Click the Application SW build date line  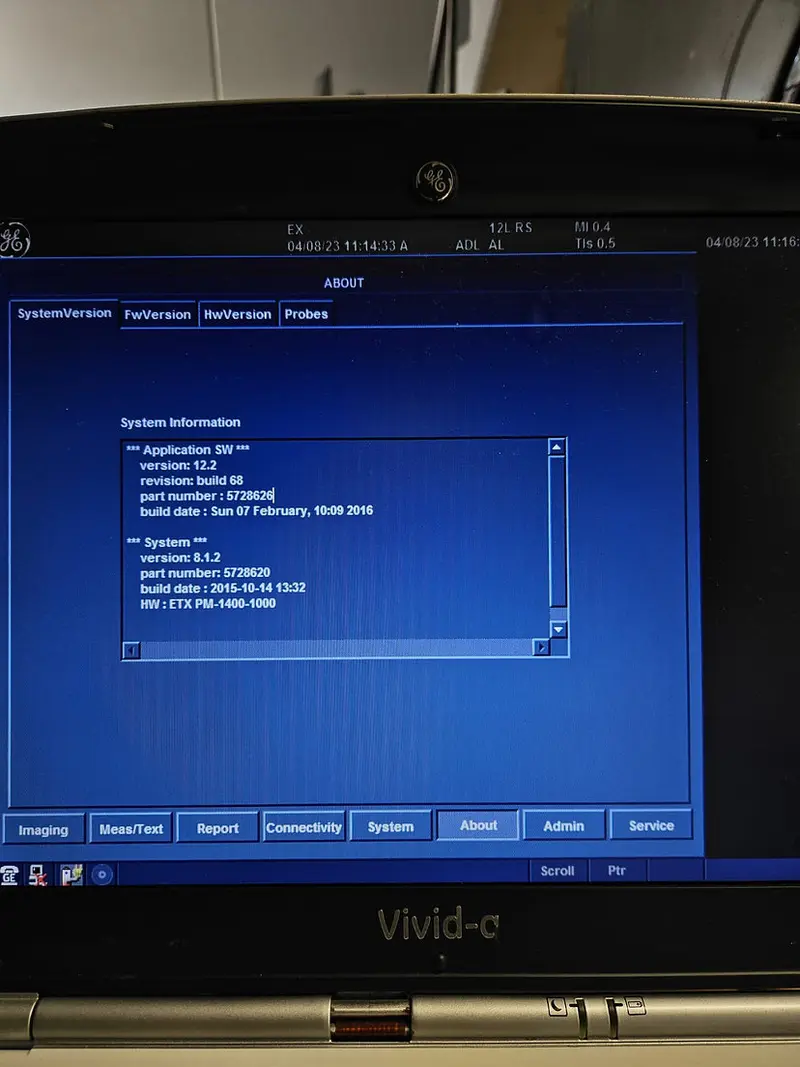256,510
